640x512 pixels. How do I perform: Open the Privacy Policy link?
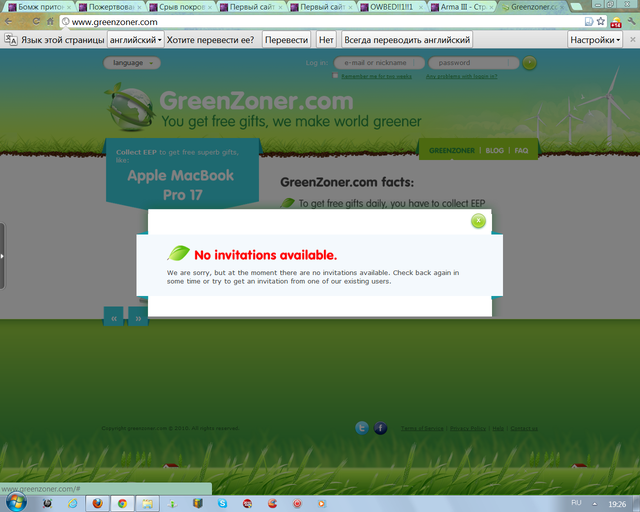coord(468,428)
